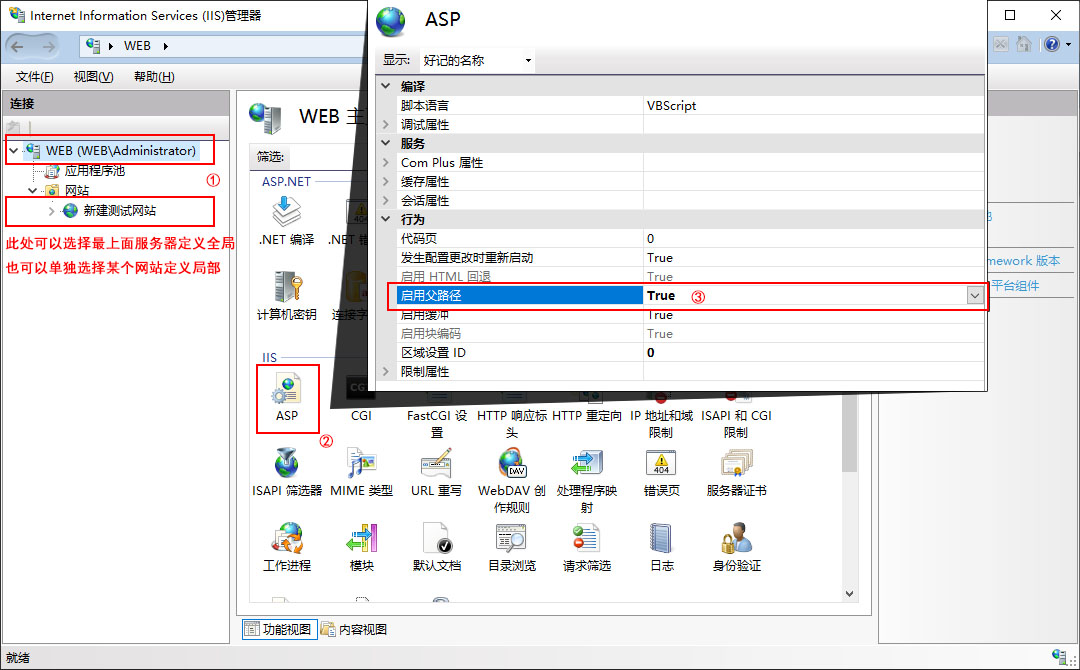The image size is (1080, 670).
Task: Expand Com Plus 属性 row
Action: 386,163
